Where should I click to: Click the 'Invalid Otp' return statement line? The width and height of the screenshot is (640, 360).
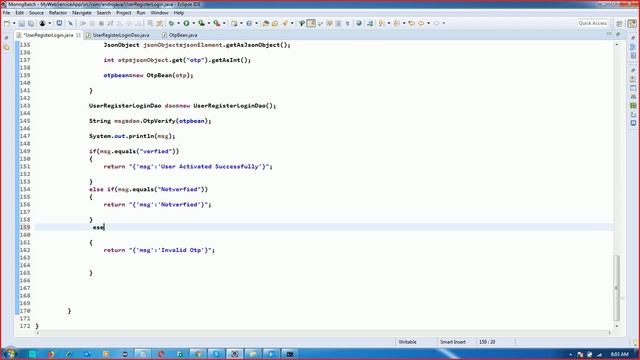[x=159, y=250]
